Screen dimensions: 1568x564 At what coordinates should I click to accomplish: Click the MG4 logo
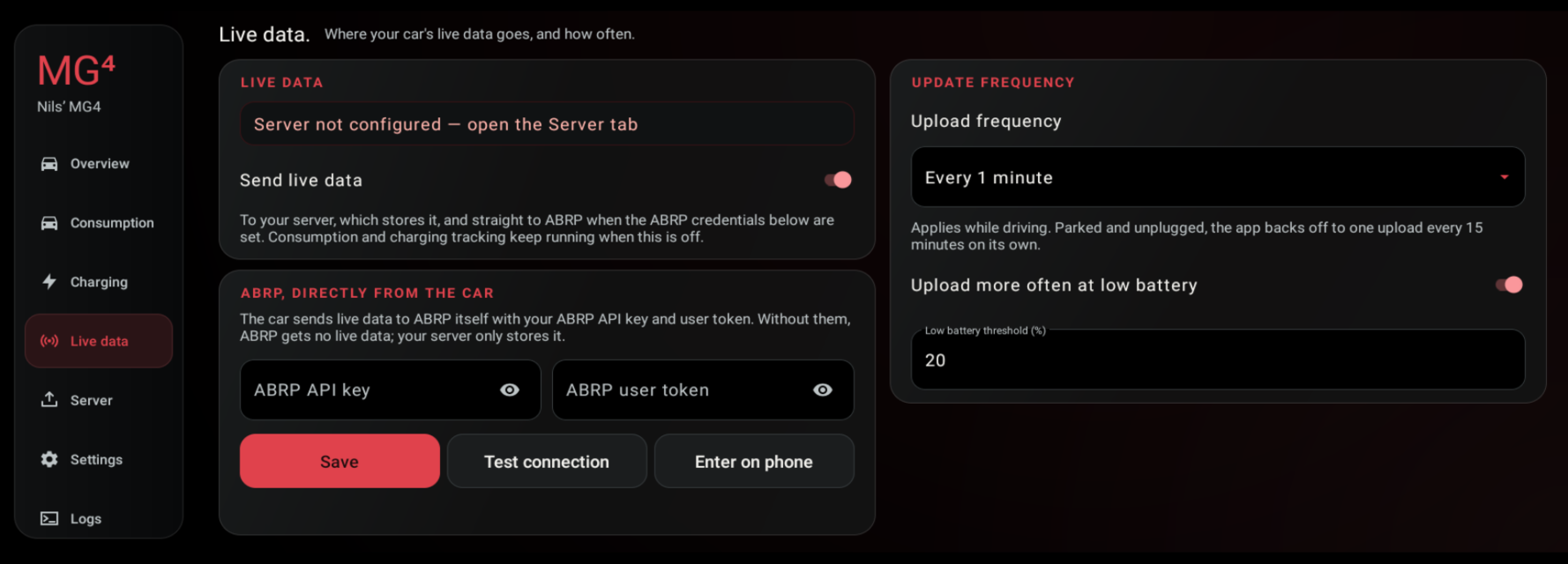coord(76,70)
